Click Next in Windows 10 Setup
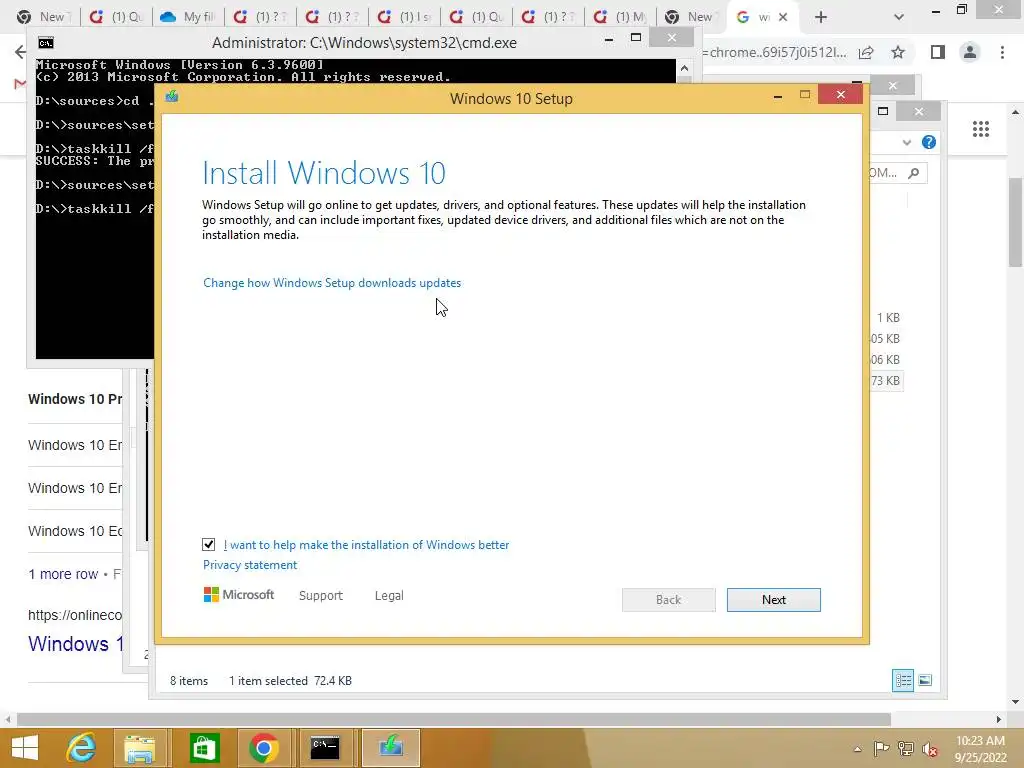 point(773,600)
